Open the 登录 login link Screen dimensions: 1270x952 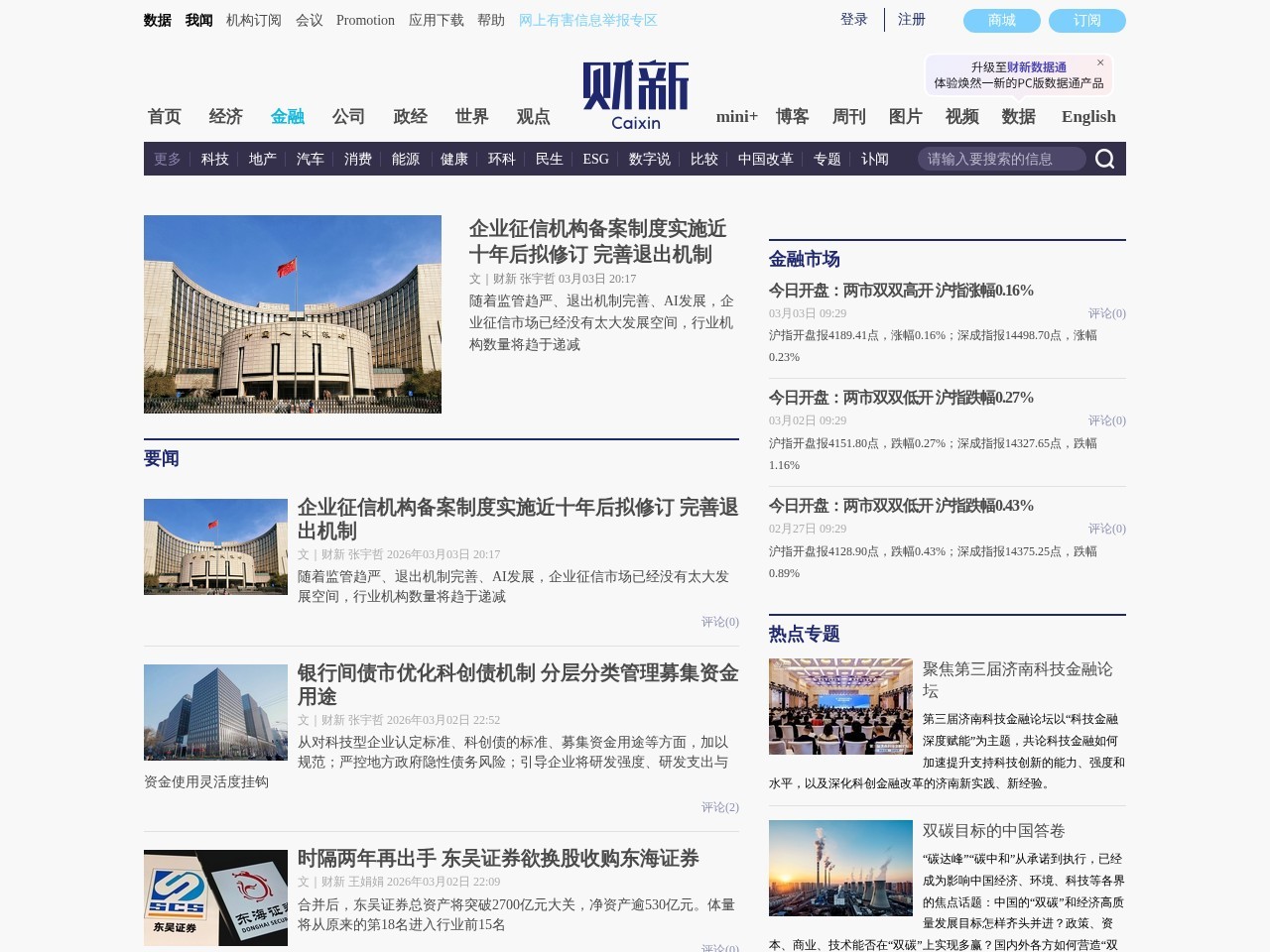click(853, 18)
